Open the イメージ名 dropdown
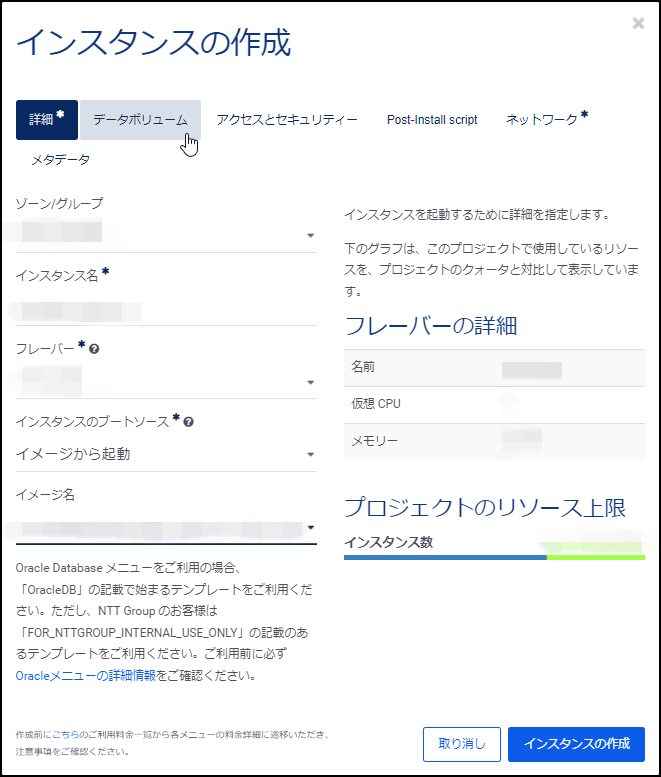This screenshot has width=661, height=777. pos(166,528)
